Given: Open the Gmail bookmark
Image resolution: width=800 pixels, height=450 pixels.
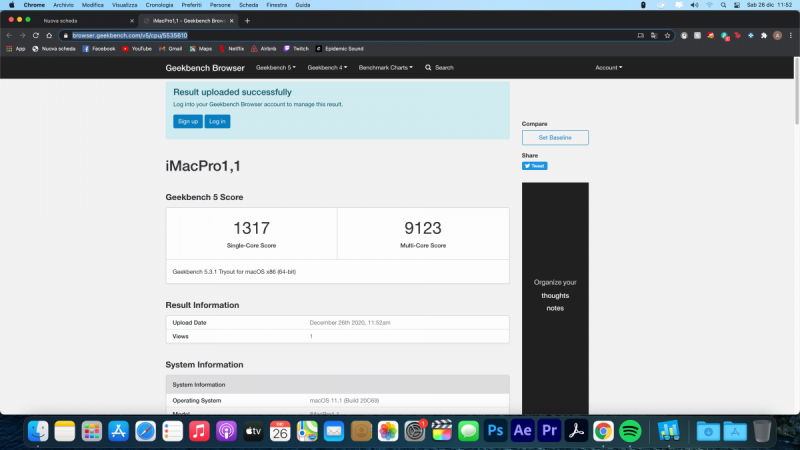Looking at the screenshot, I should [x=170, y=49].
